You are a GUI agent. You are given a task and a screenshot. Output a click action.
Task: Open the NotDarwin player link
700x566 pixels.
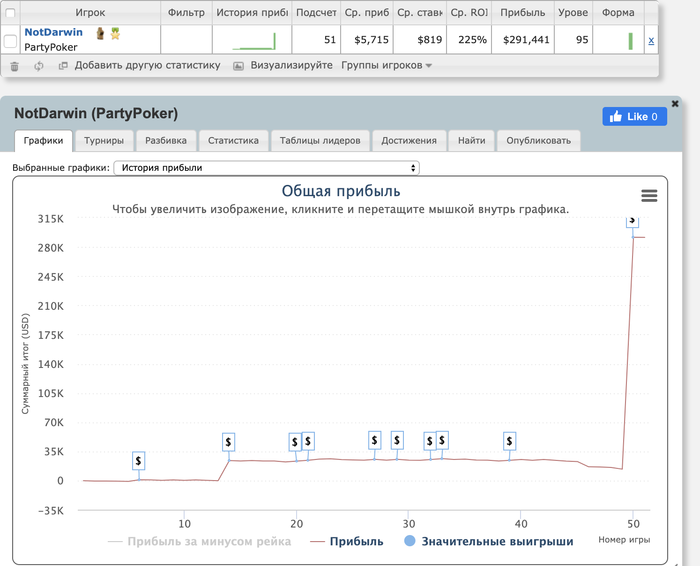(54, 32)
